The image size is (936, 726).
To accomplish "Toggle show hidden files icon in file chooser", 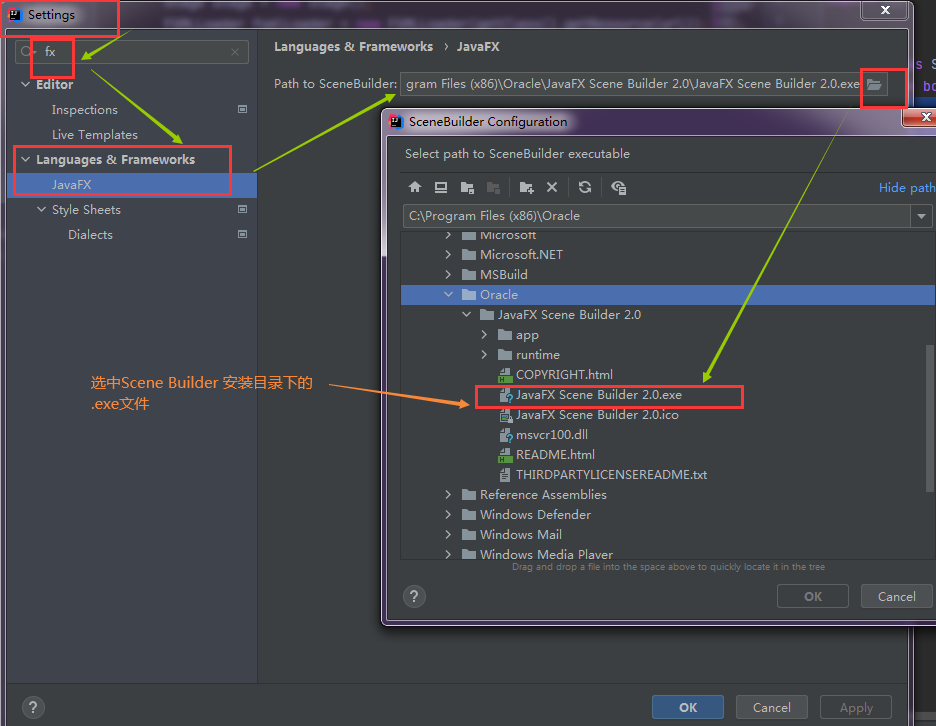I will point(620,188).
